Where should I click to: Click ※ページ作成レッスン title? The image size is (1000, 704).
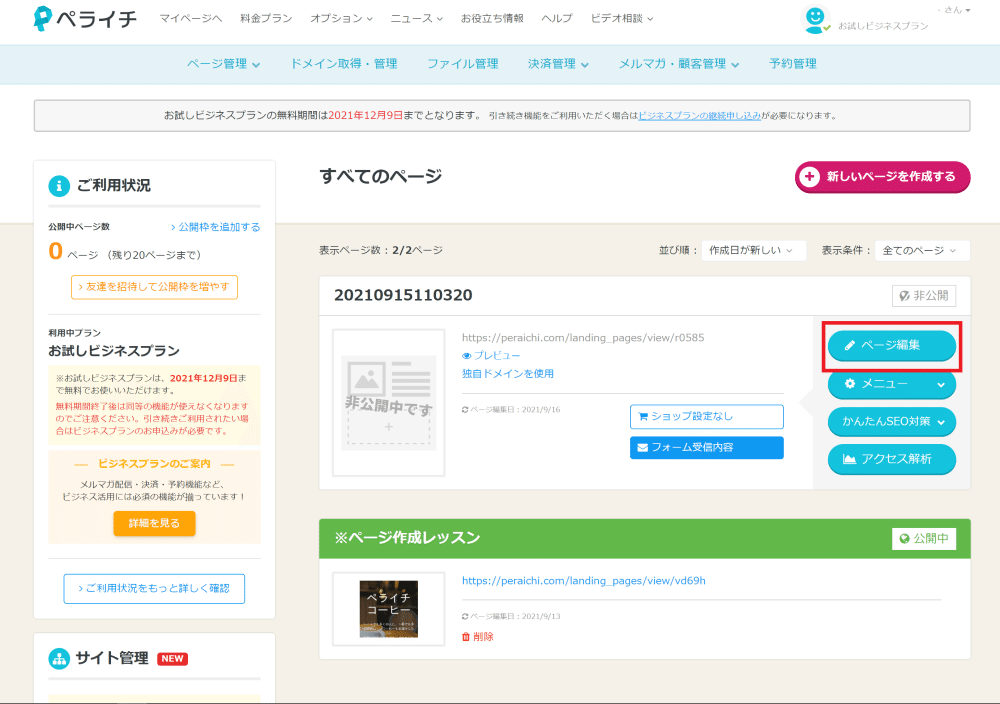pos(407,538)
